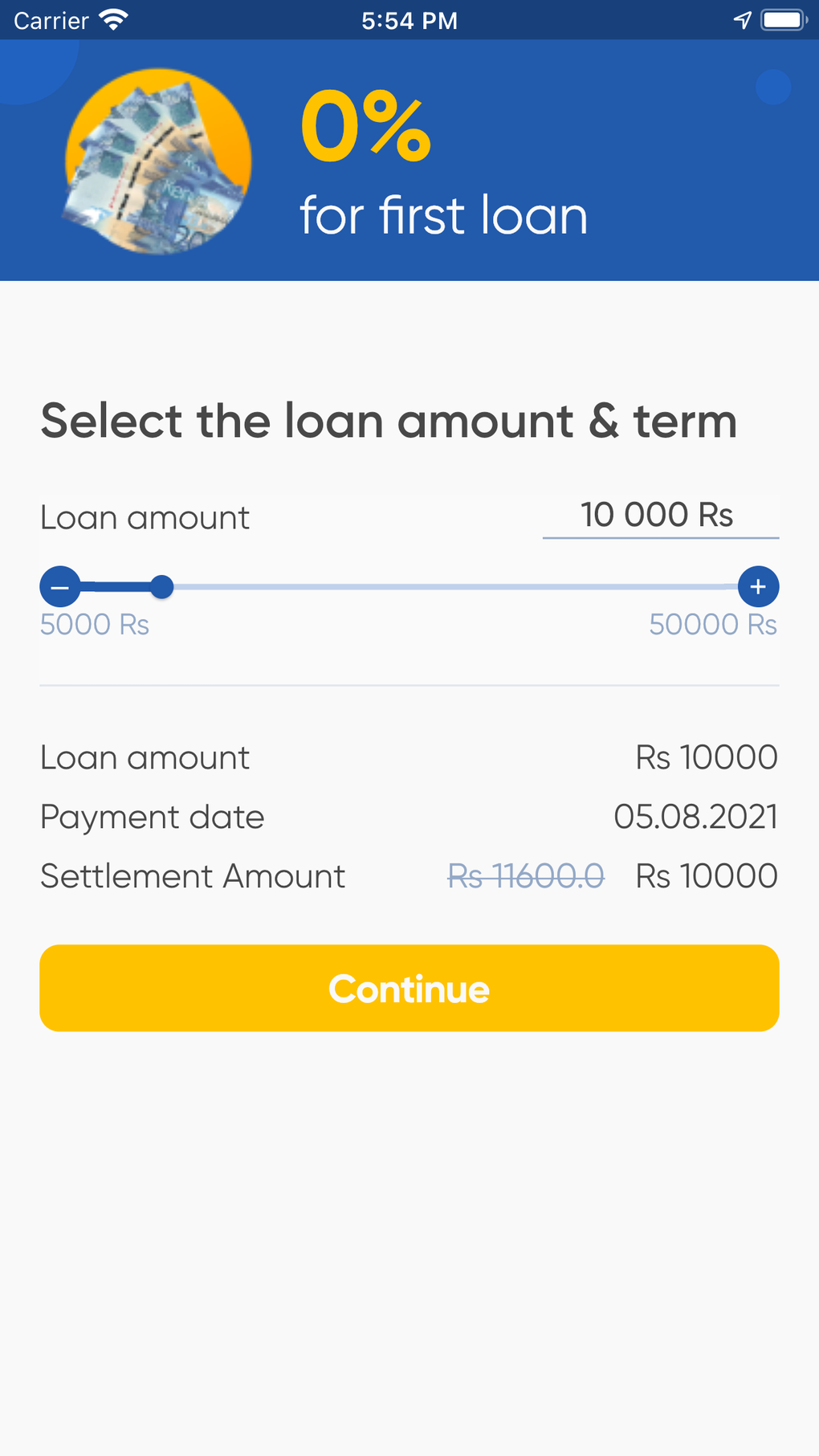This screenshot has height=1456, width=819.
Task: Tap the Wi-Fi status icon
Action: tap(114, 20)
